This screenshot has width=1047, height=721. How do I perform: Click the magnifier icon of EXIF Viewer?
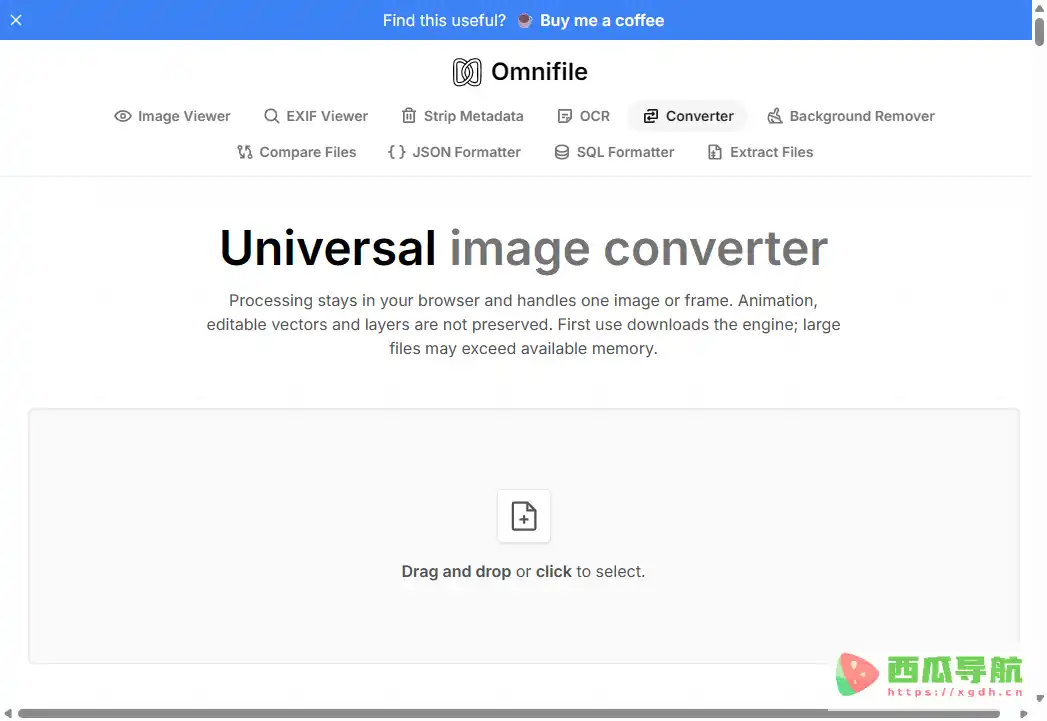coord(271,116)
